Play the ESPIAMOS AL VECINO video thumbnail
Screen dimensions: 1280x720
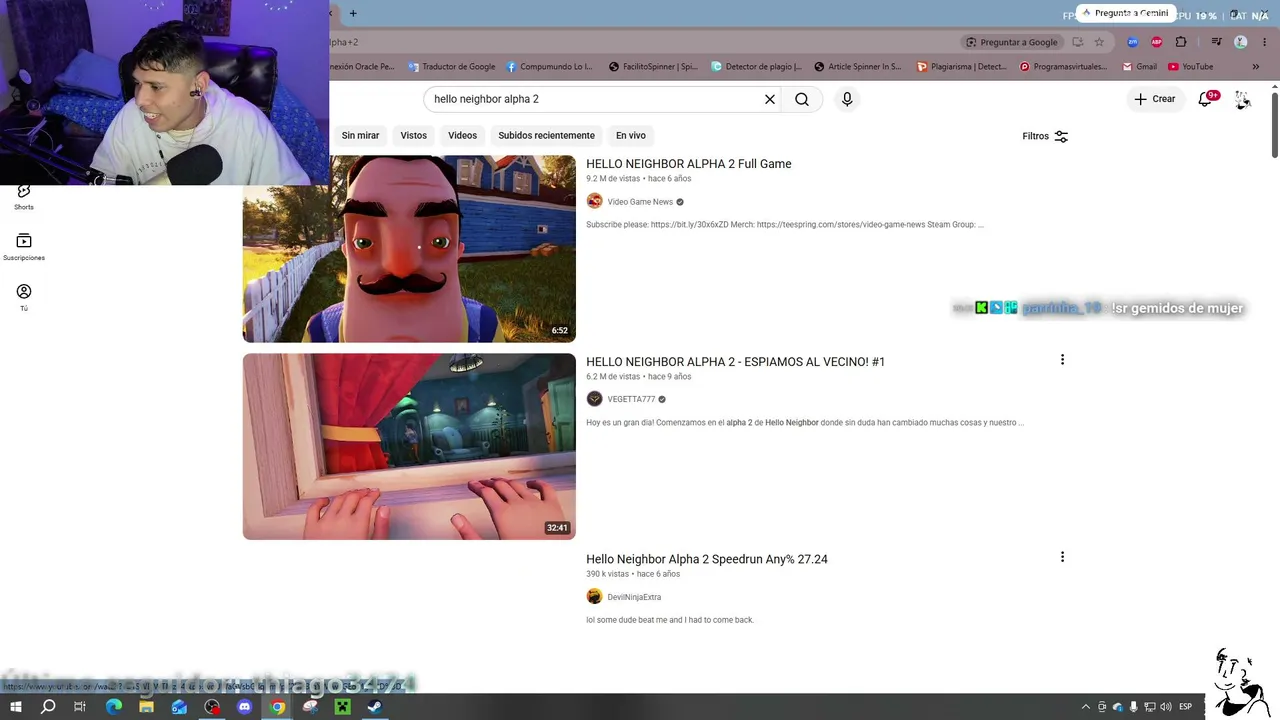click(409, 446)
